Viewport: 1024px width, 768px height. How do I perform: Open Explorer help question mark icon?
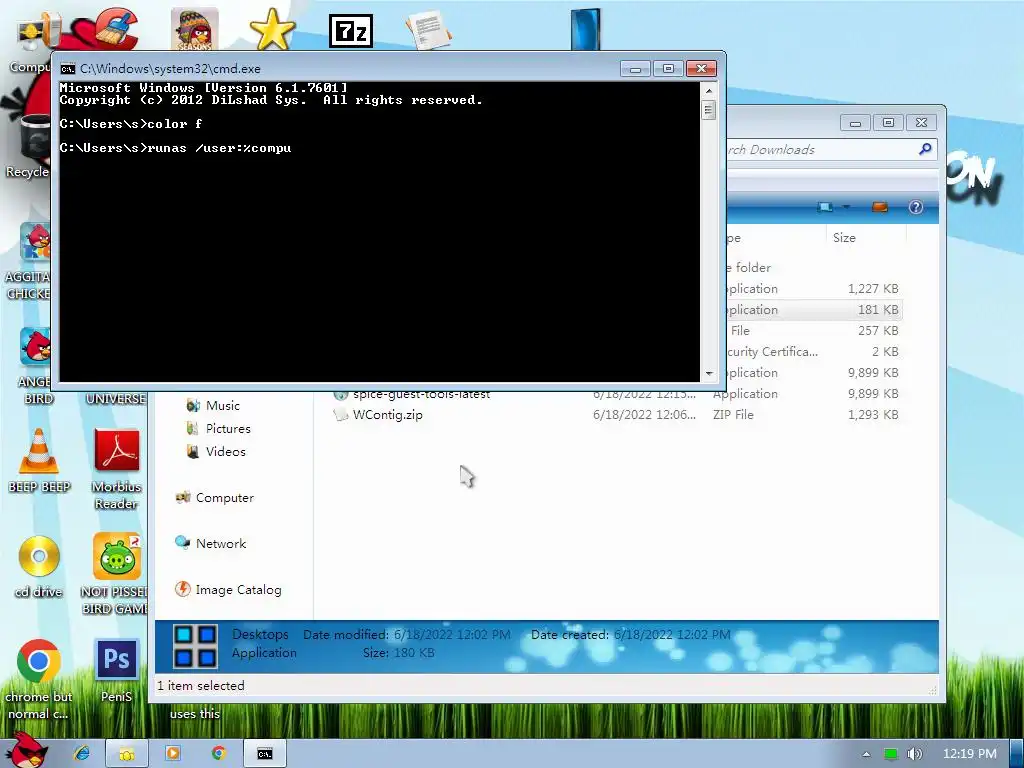(916, 207)
